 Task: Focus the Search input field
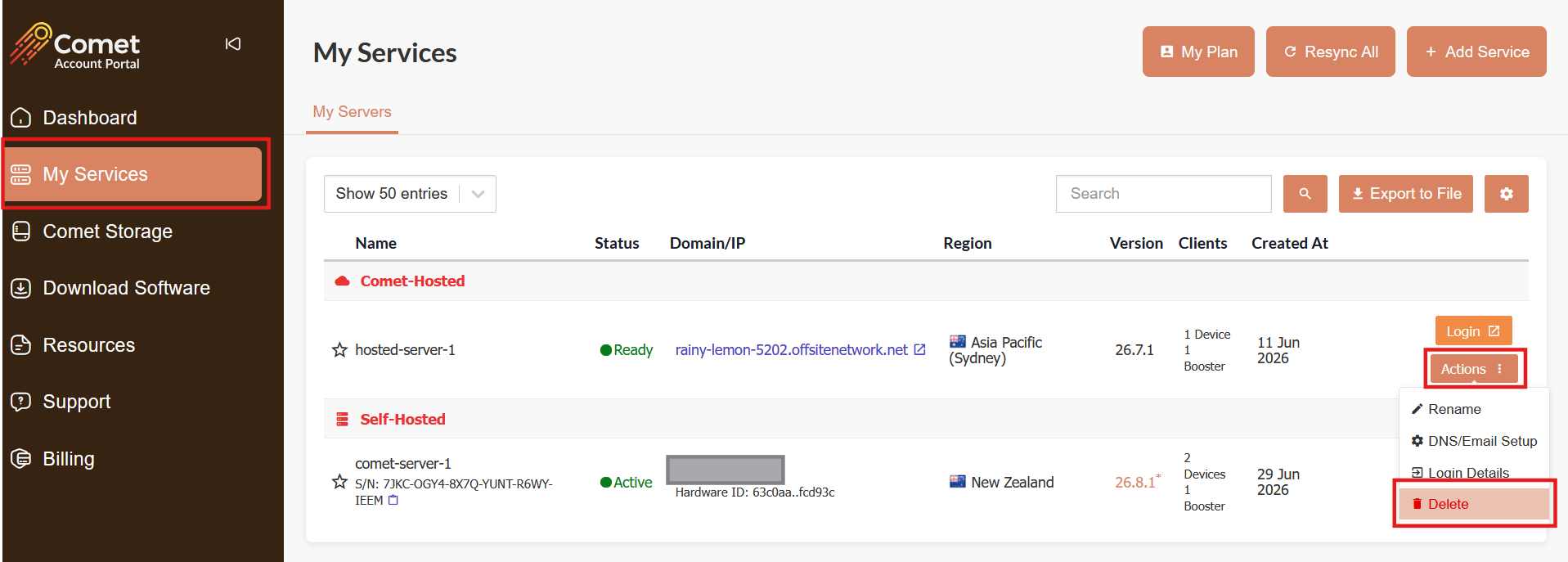click(x=1163, y=194)
